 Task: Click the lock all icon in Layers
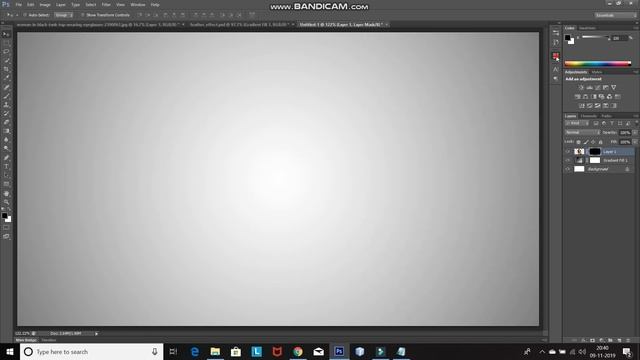coord(600,142)
